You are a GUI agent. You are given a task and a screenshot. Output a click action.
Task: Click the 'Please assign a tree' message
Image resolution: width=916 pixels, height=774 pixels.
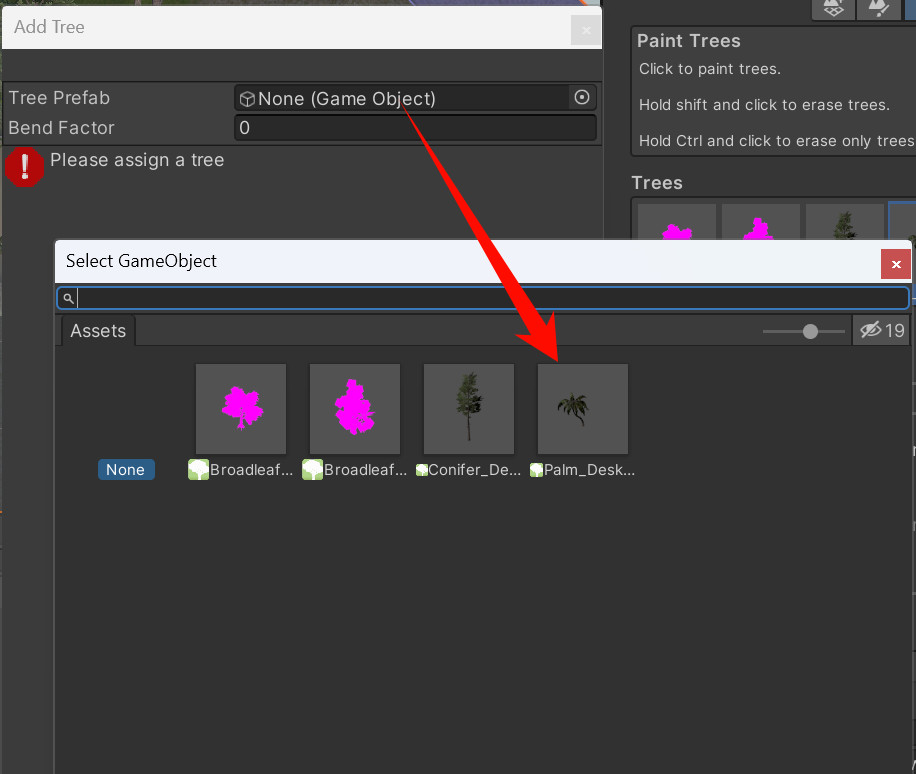tap(137, 160)
